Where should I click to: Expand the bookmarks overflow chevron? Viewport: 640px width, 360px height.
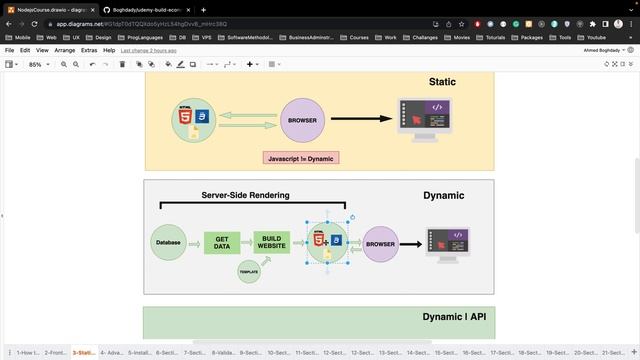[x=631, y=38]
